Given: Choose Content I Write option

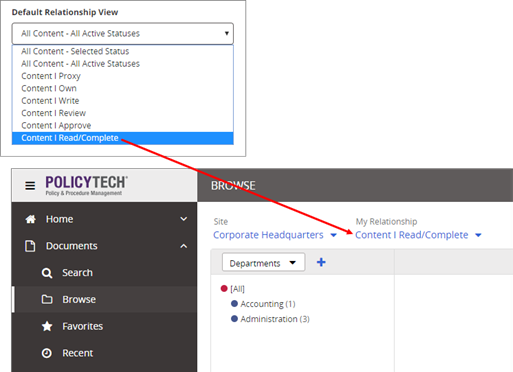Looking at the screenshot, I should (x=123, y=101).
